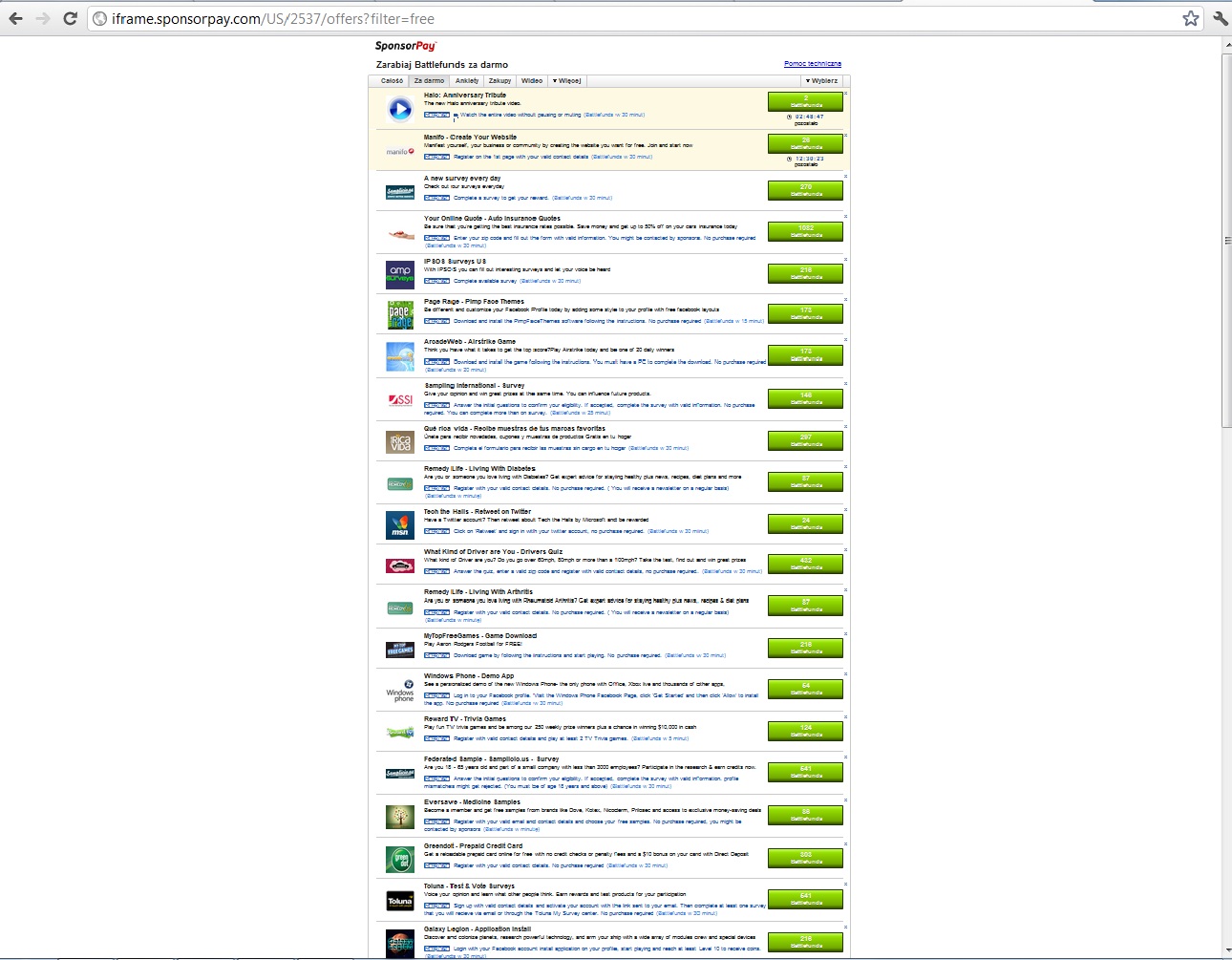
Task: Go back to the previous page
Action: [16, 18]
